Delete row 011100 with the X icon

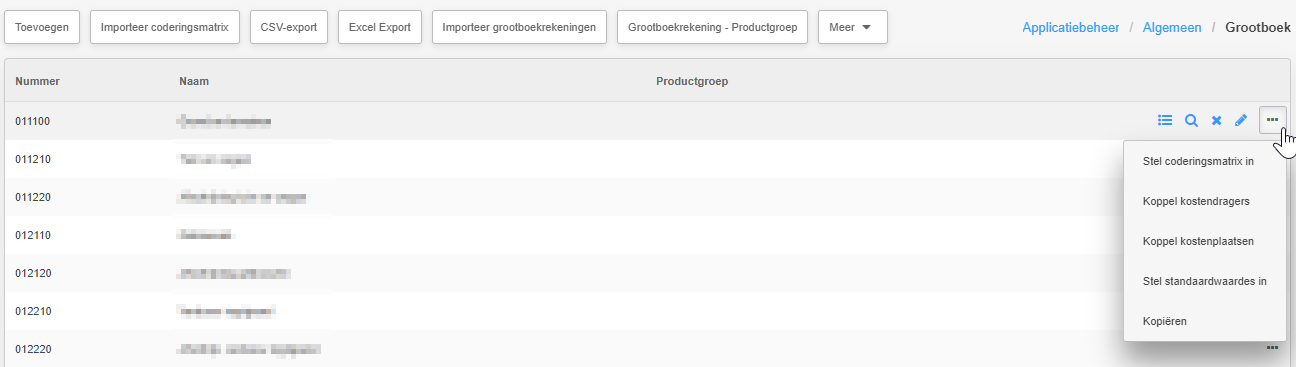pyautogui.click(x=1217, y=120)
